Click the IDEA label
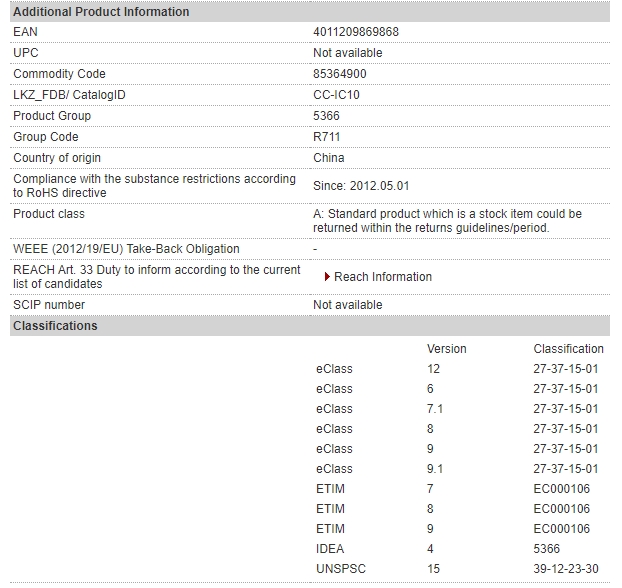The width and height of the screenshot is (622, 588). [330, 549]
